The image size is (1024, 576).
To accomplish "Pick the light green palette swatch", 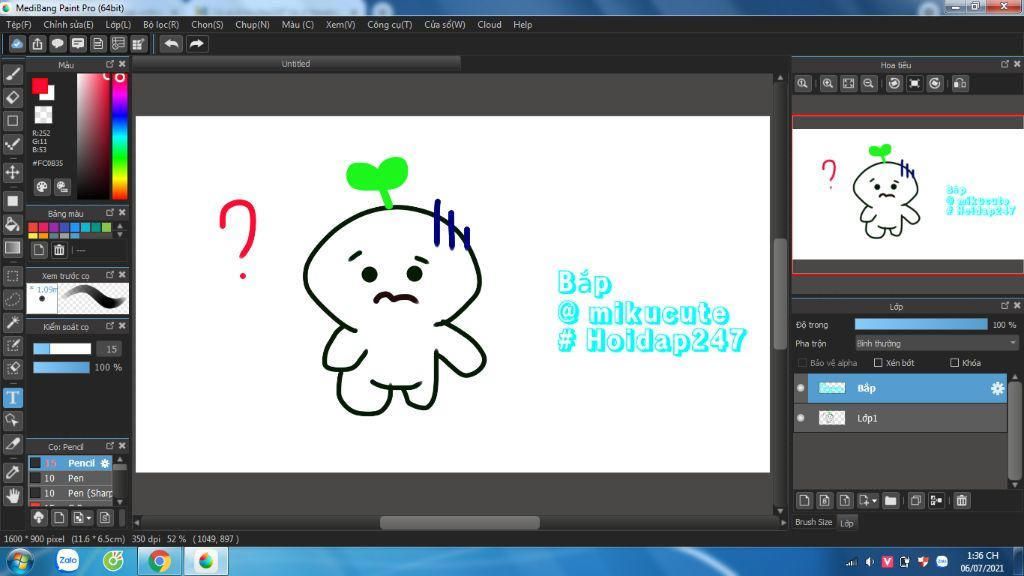I will (x=106, y=227).
